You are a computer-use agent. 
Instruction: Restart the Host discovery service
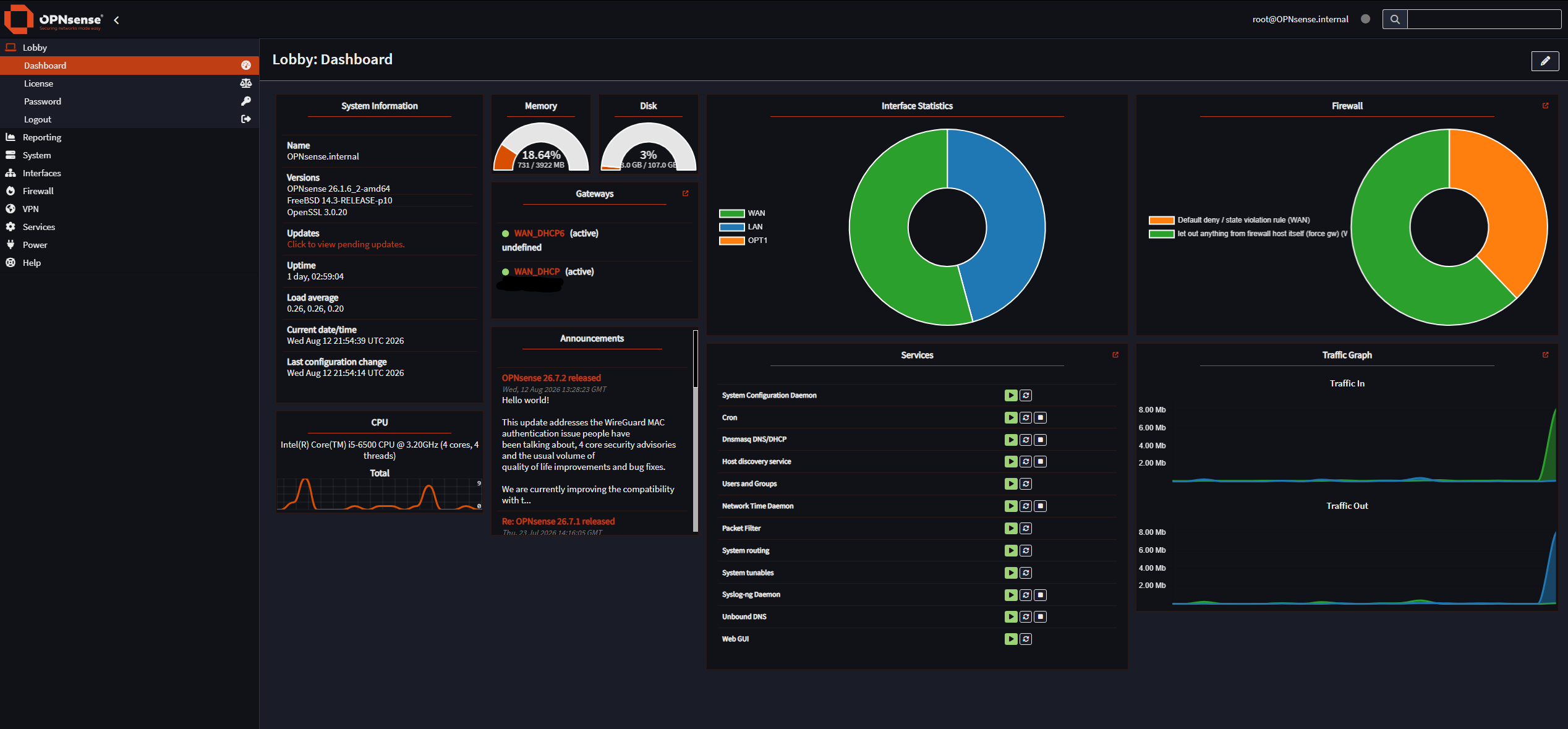[1026, 462]
